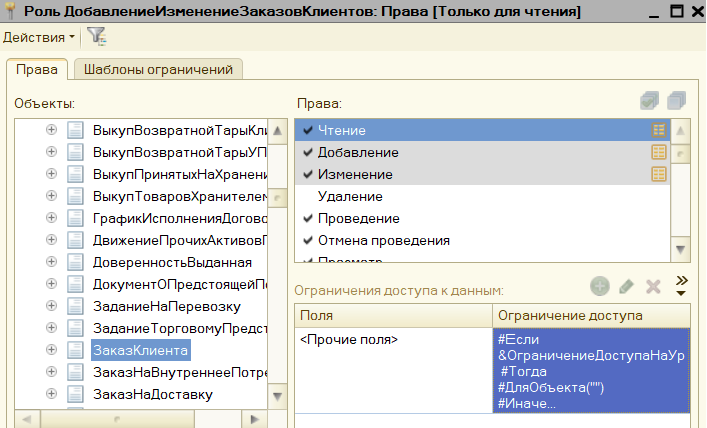Click the restriction table icon next to Изменение

[x=659, y=174]
